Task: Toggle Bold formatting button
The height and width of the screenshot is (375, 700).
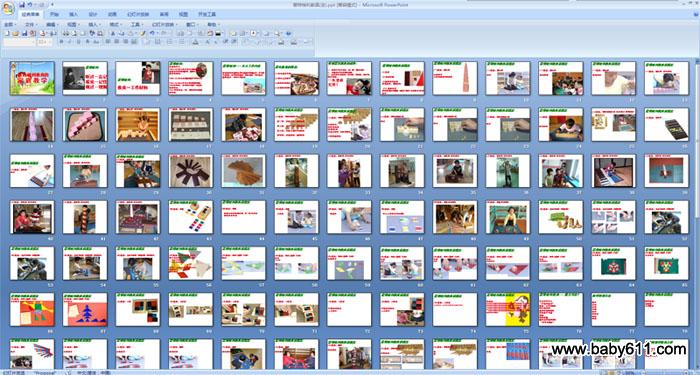Action: coord(61,42)
